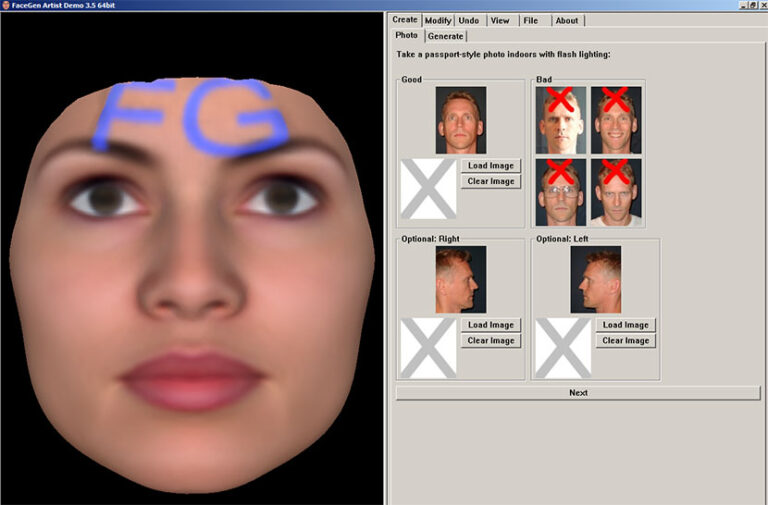Click Load Image in the Good panel

tap(491, 166)
